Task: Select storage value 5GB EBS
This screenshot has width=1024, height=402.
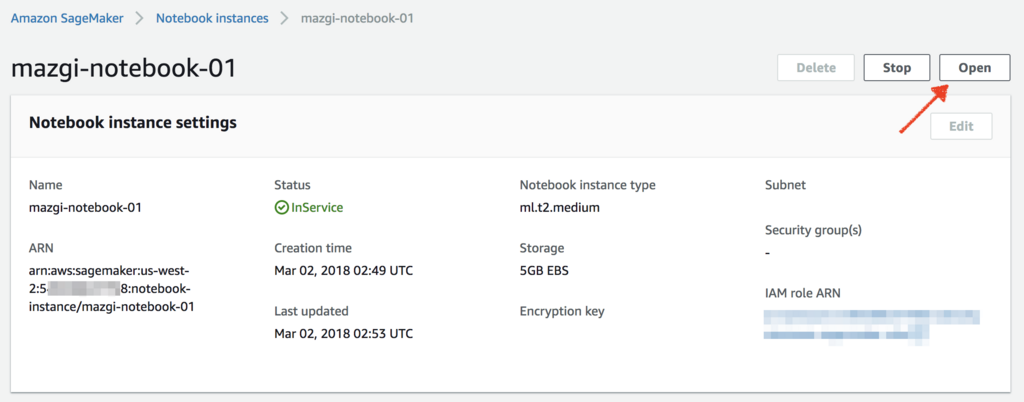Action: tap(544, 270)
